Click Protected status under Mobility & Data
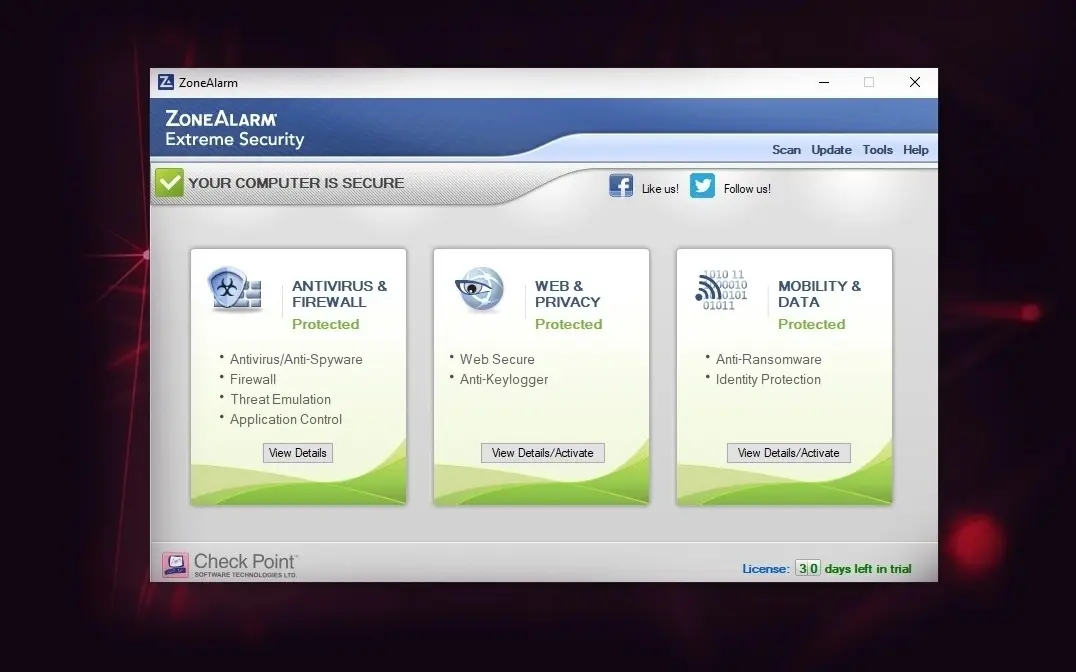Viewport: 1076px width, 672px height. tap(811, 324)
